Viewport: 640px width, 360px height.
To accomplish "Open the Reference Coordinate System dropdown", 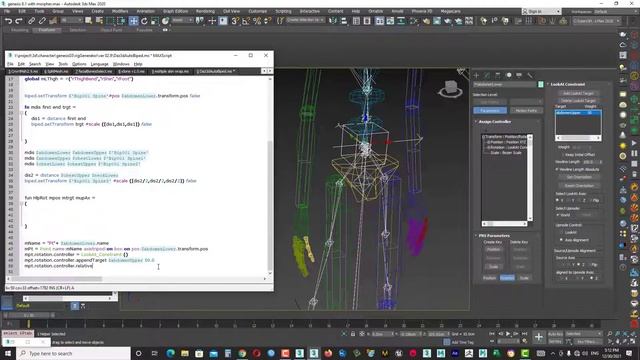I will [182, 20].
